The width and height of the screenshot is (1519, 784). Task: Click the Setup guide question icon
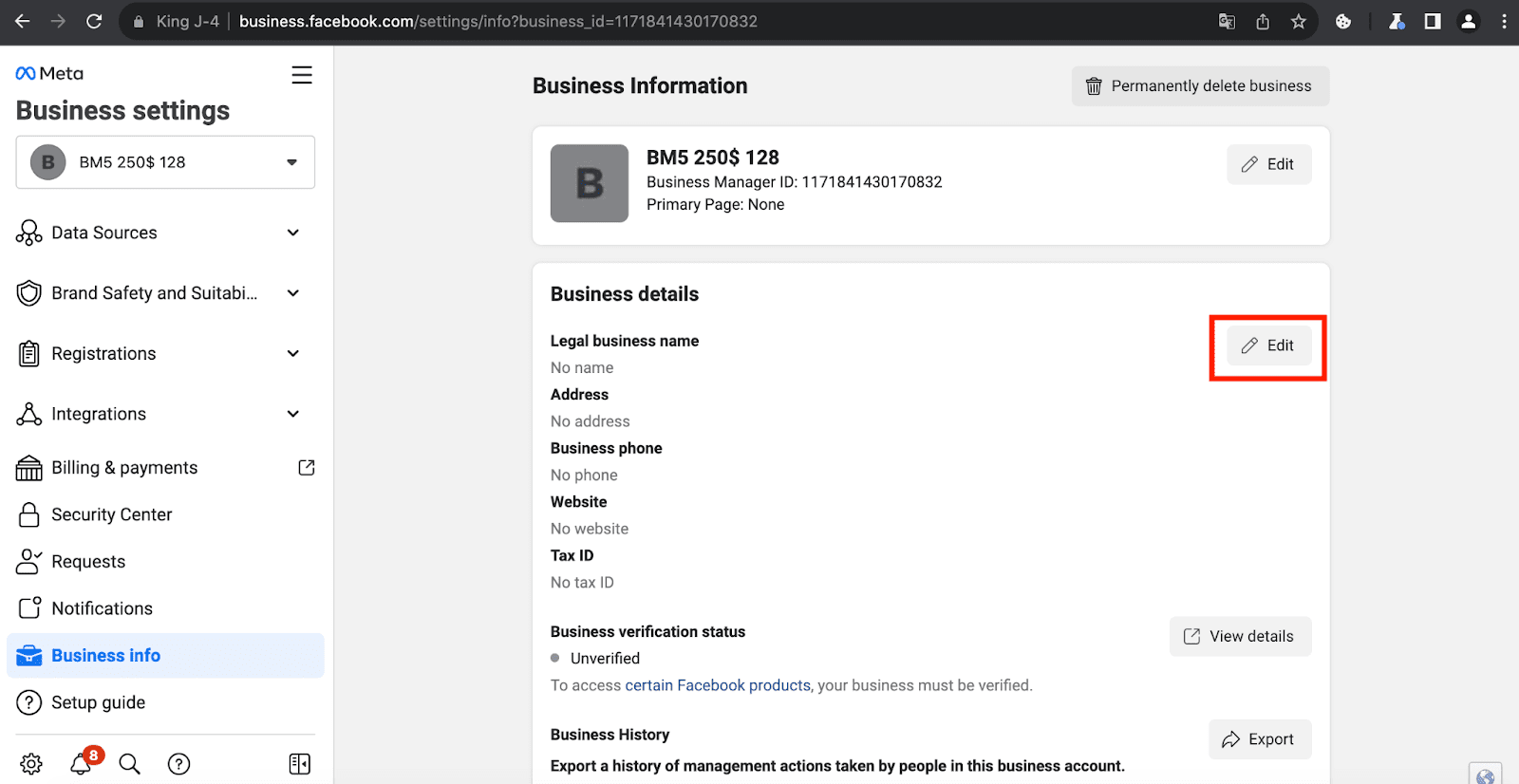click(29, 702)
